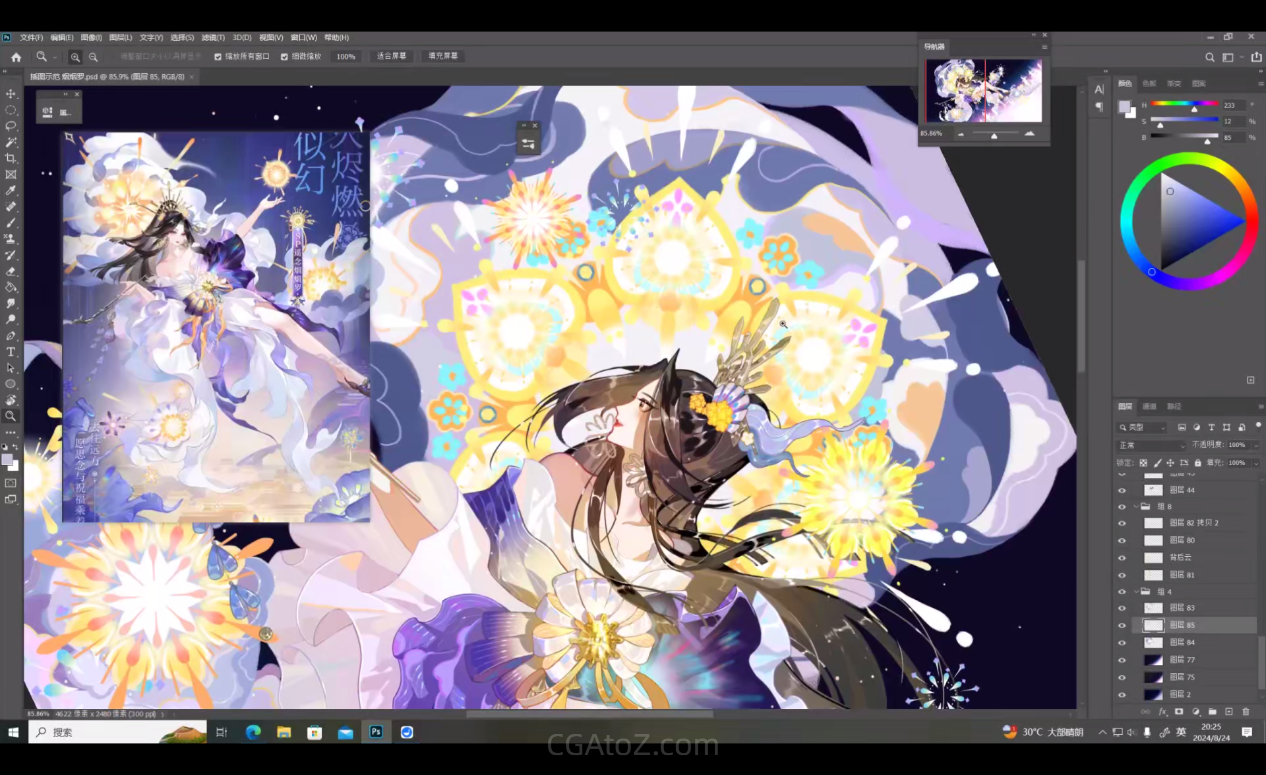Screen dimensions: 1266x775
Task: Click the foreground color swatch in toolbar
Action: 8,459
